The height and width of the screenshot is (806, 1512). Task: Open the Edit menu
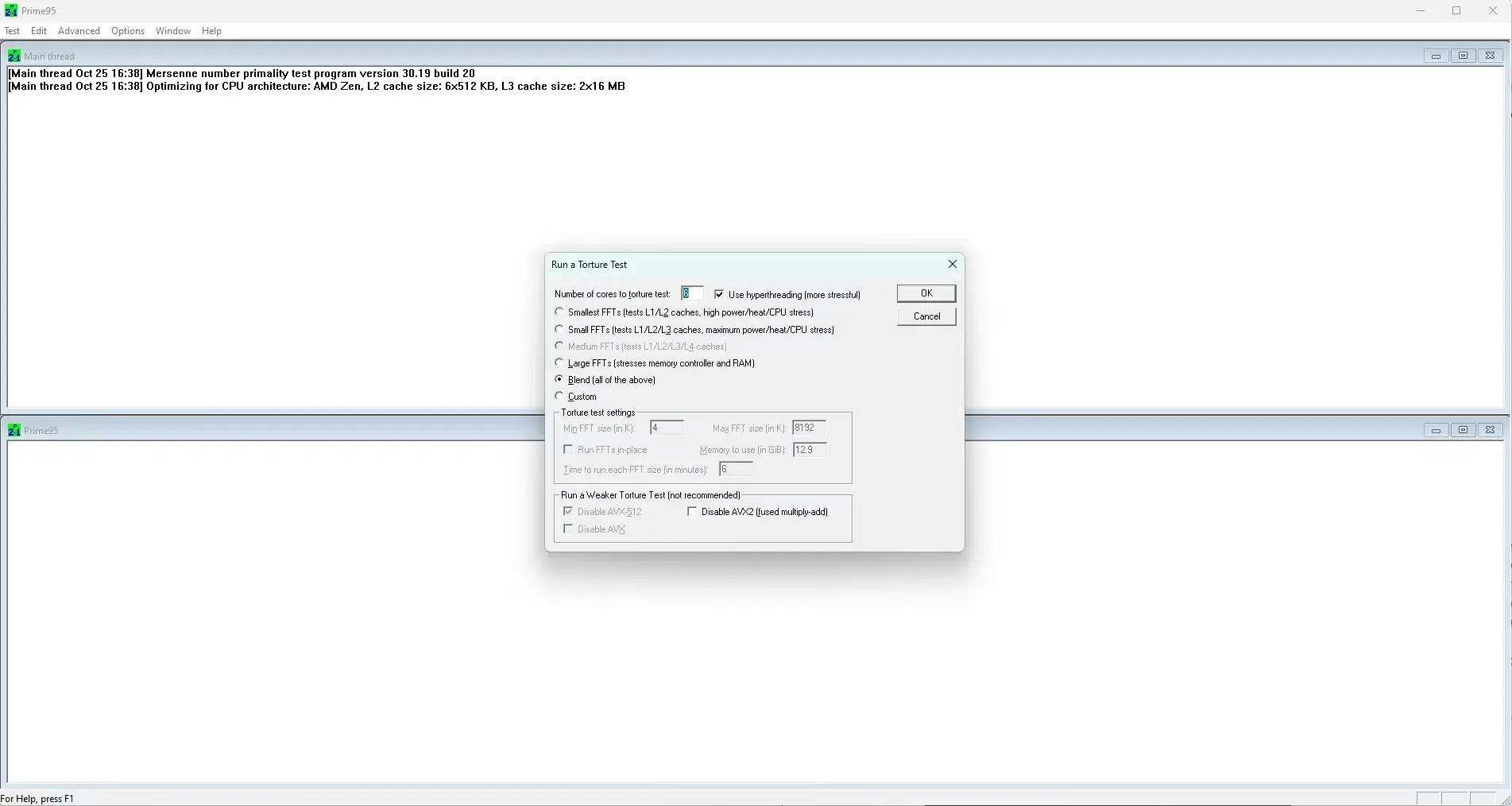pyautogui.click(x=39, y=31)
